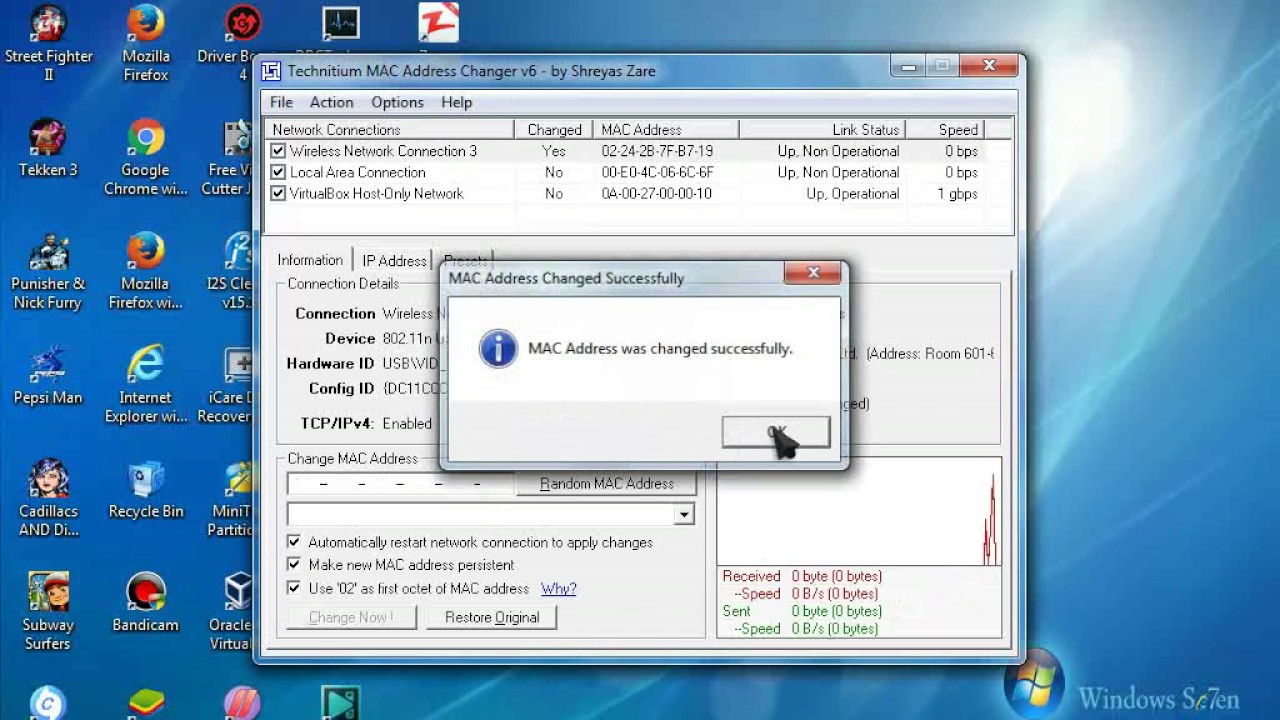This screenshot has width=1280, height=720.
Task: Click the blue information icon in dialog
Action: 498,349
